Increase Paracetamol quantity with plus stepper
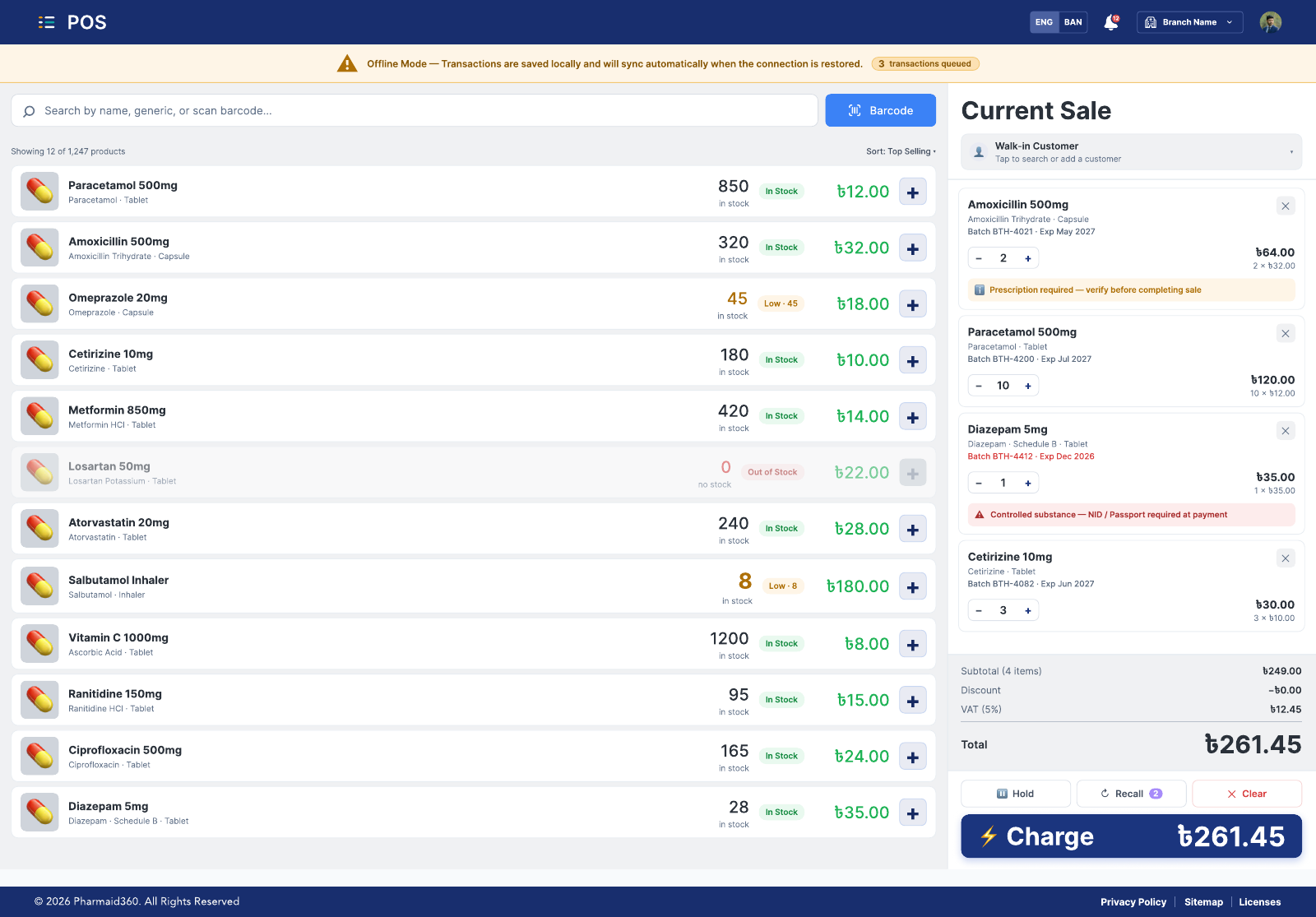The height and width of the screenshot is (917, 1316). [1027, 386]
